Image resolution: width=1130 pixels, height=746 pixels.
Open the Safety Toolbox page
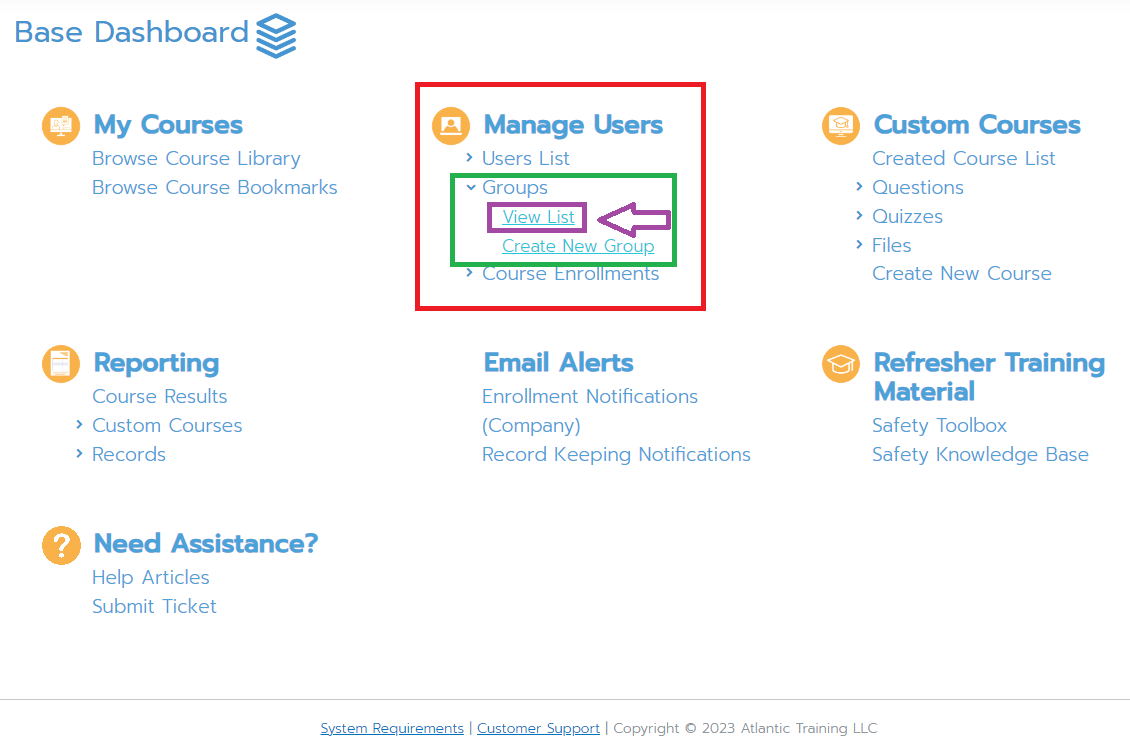939,425
